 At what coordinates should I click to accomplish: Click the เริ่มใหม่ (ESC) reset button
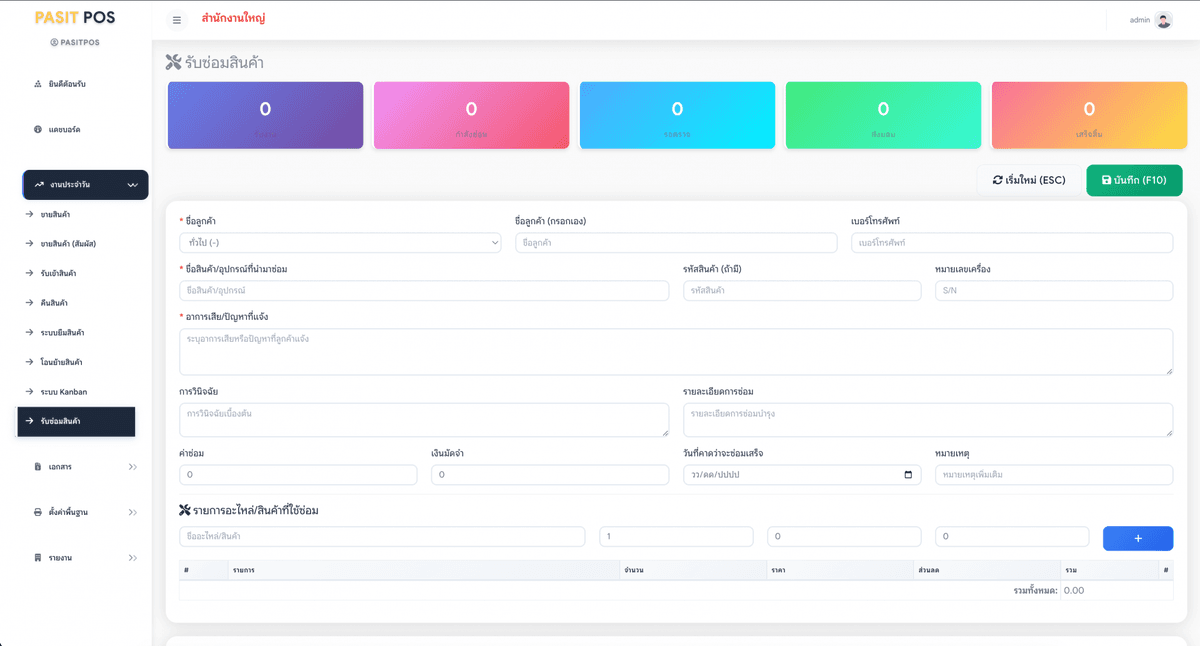1029,180
